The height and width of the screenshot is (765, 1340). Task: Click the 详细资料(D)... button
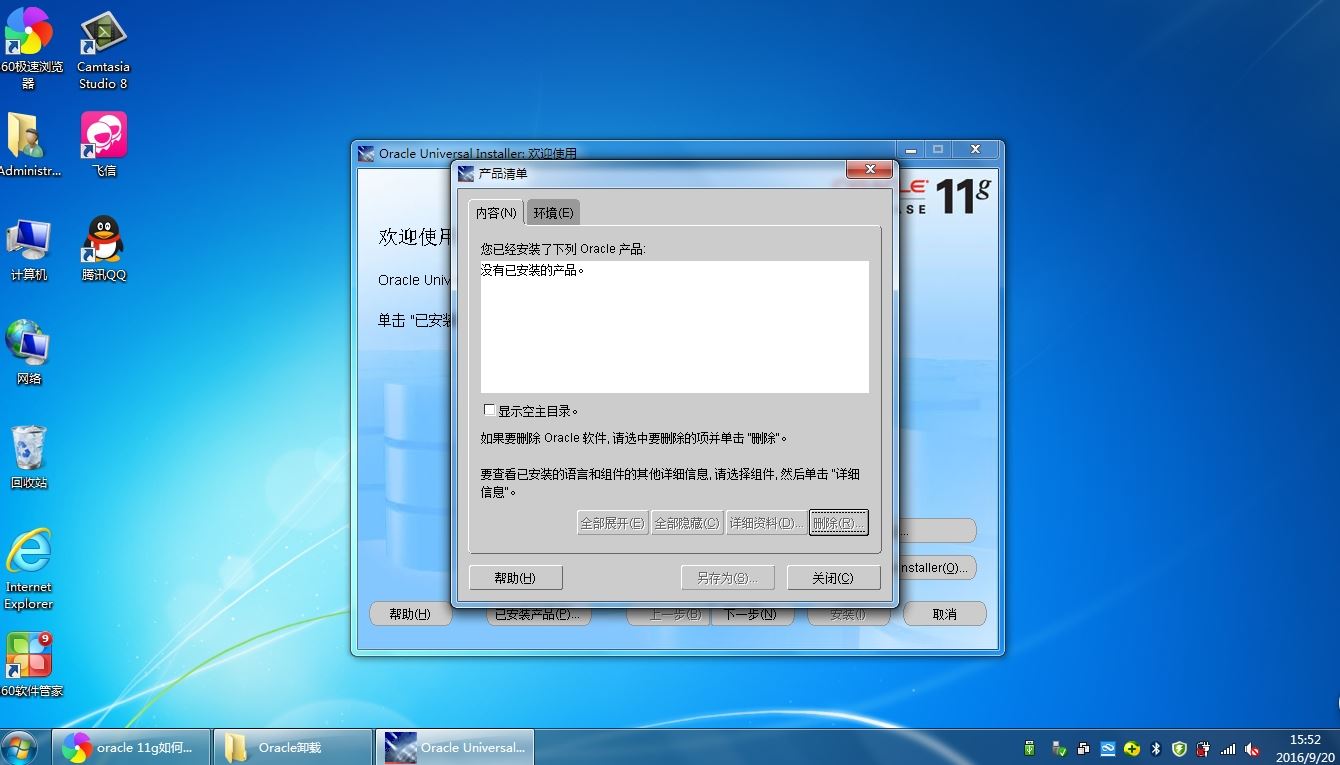(x=766, y=523)
